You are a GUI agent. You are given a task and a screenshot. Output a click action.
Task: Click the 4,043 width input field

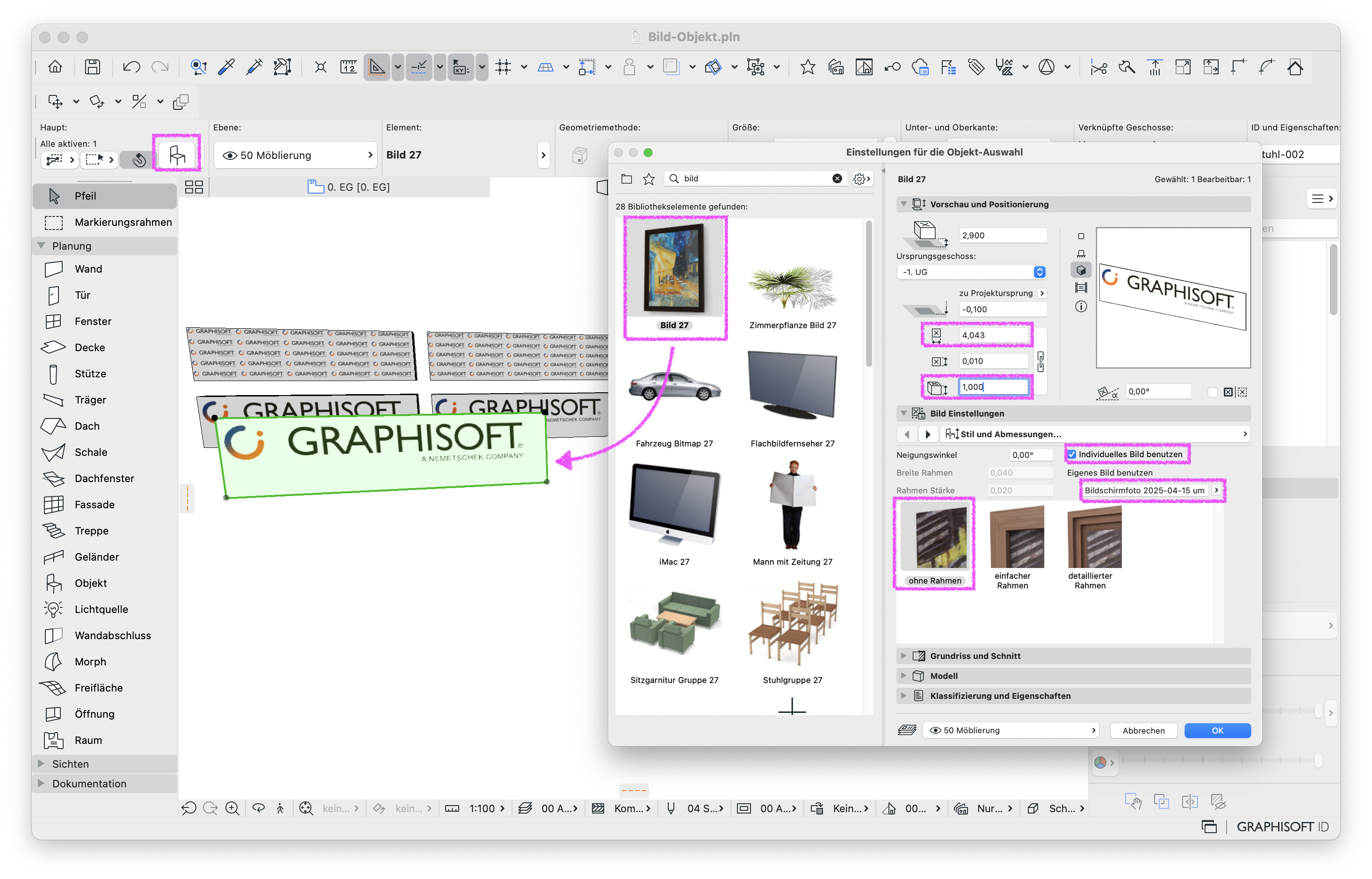coord(994,335)
